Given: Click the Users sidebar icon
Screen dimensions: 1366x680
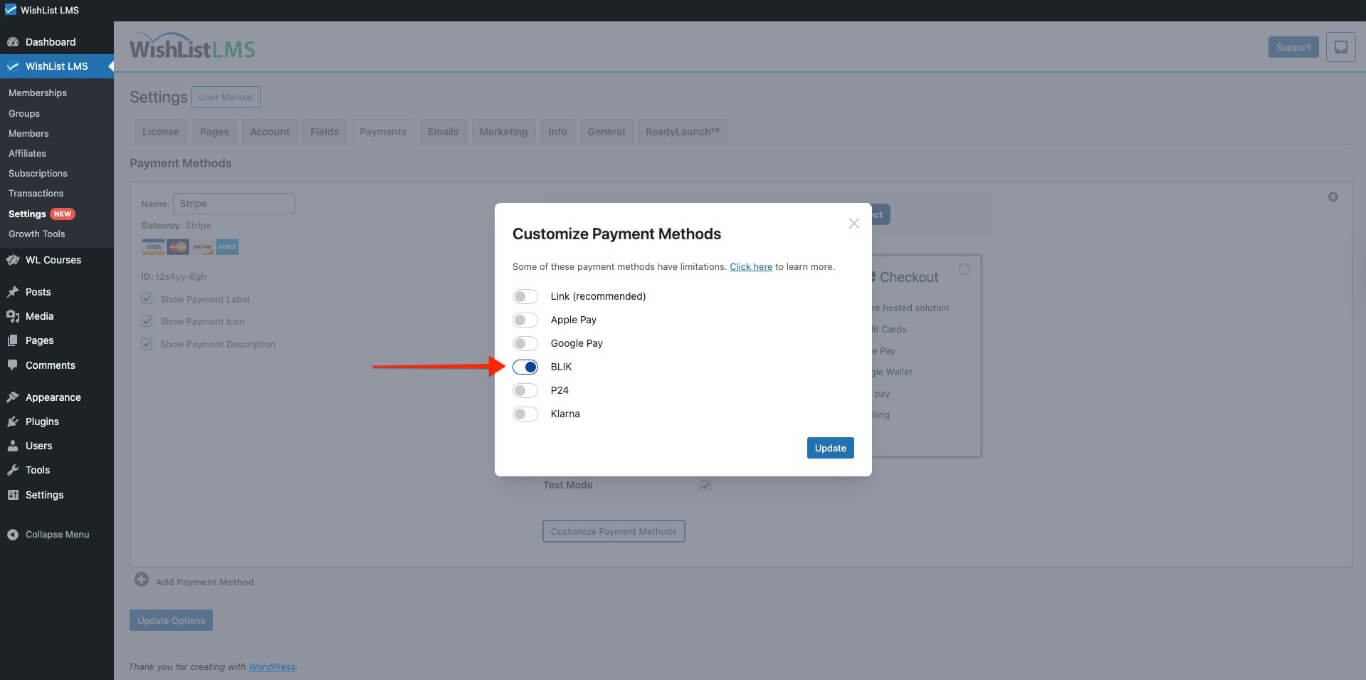Looking at the screenshot, I should point(14,445).
